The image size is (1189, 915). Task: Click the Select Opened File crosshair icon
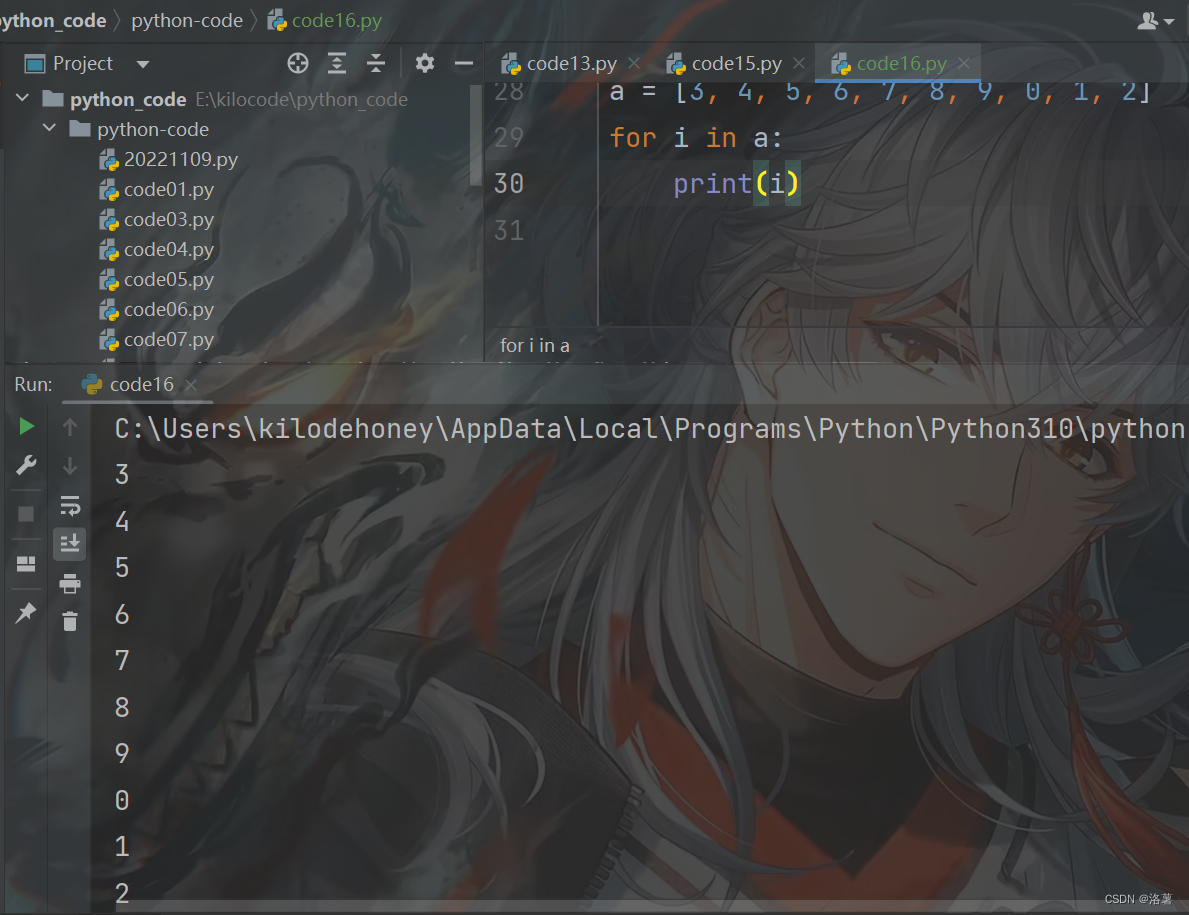pyautogui.click(x=298, y=63)
